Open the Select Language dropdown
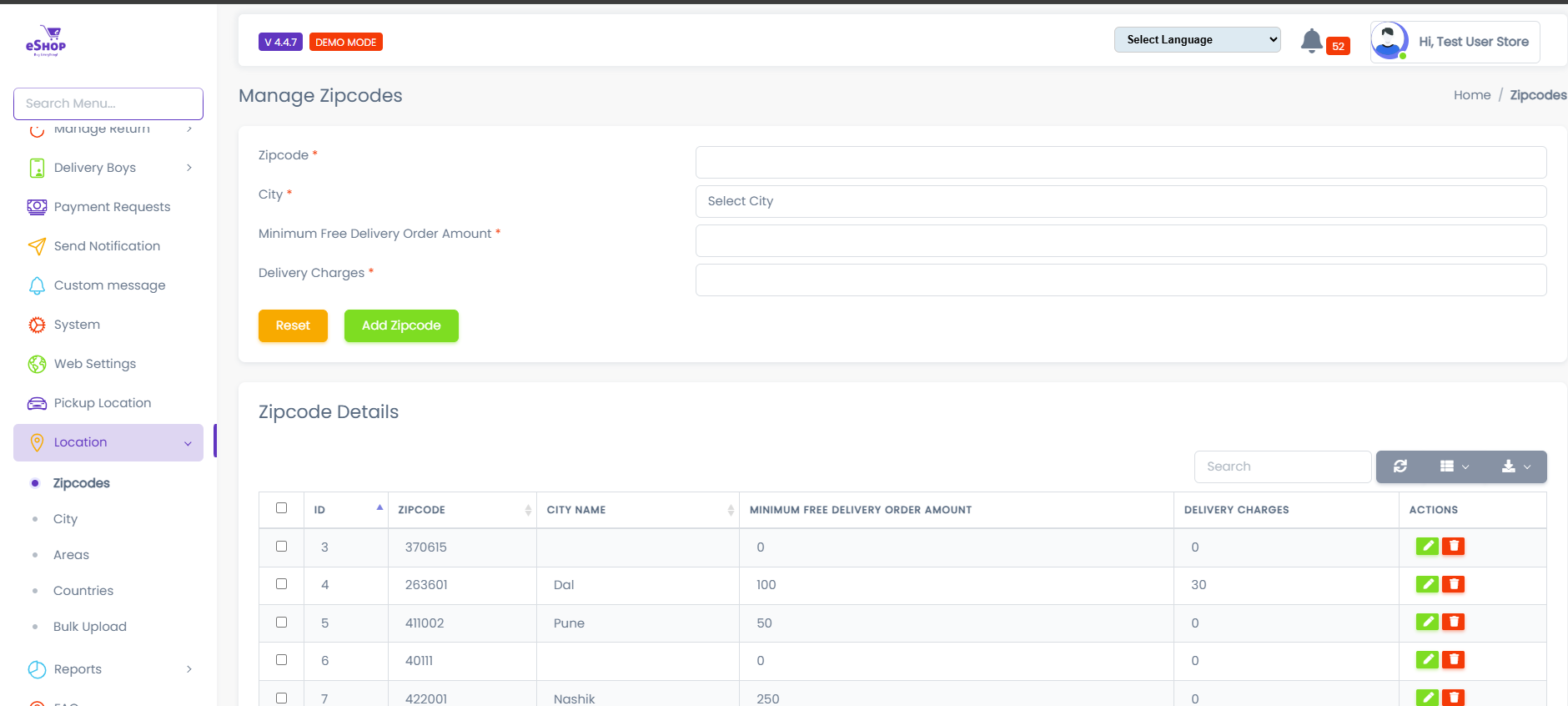The width and height of the screenshot is (1568, 706). coord(1197,39)
